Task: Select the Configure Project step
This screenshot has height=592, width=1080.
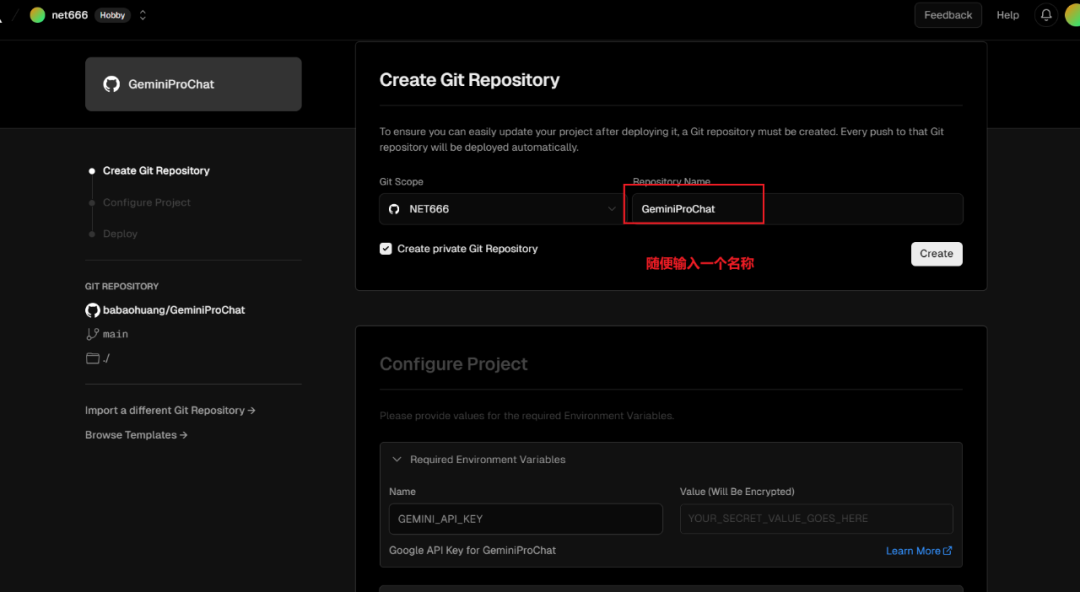Action: point(147,203)
